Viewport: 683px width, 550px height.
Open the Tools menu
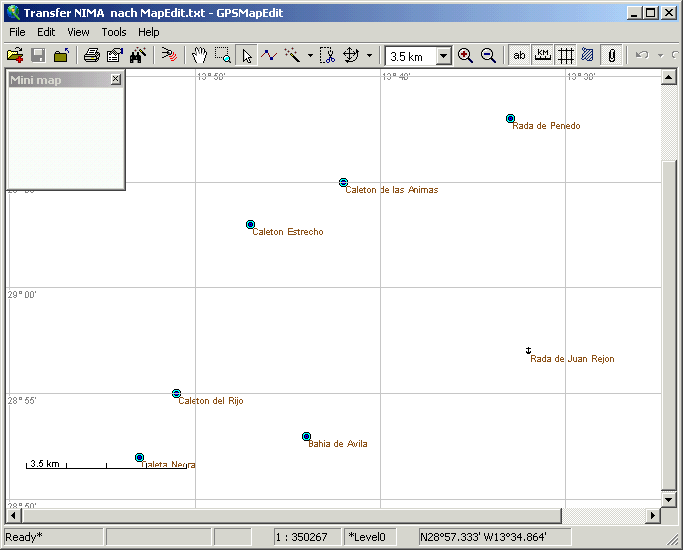click(x=113, y=32)
